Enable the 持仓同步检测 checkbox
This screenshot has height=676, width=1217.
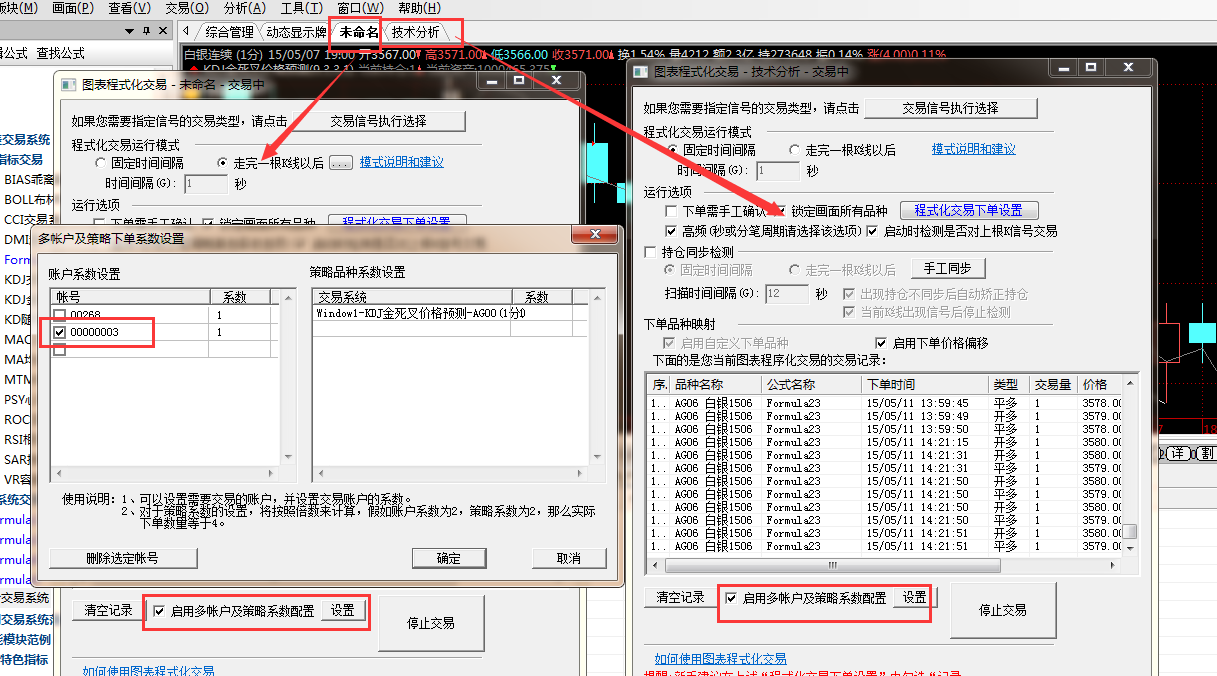[652, 253]
